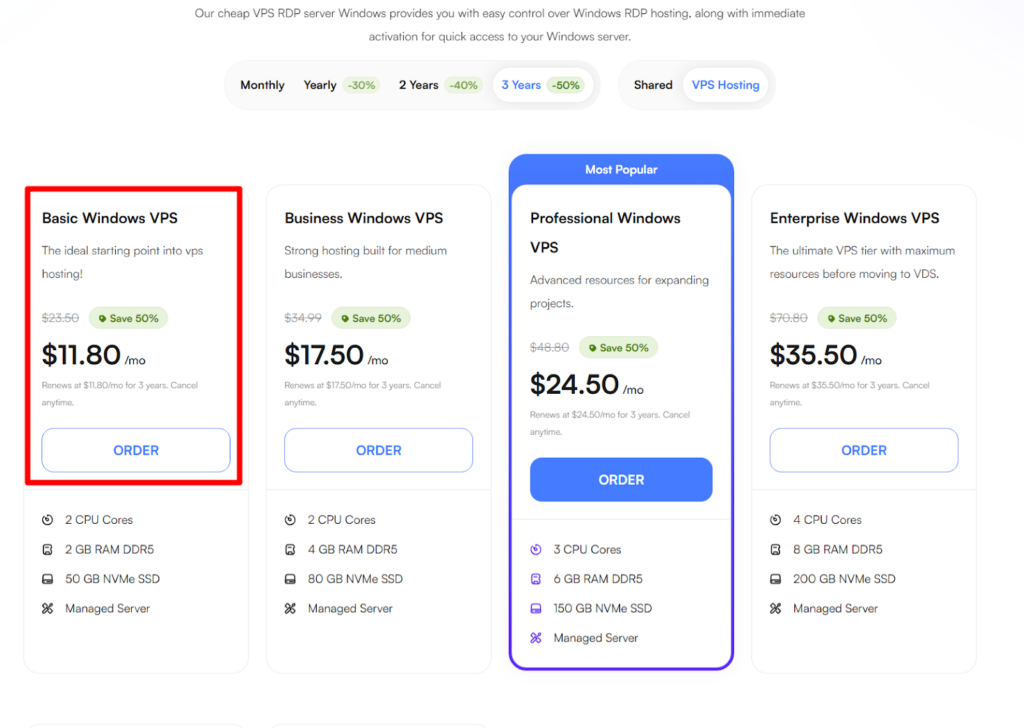Click CPU cores icon in Enterprise plan
The width and height of the screenshot is (1024, 728).
tap(775, 520)
